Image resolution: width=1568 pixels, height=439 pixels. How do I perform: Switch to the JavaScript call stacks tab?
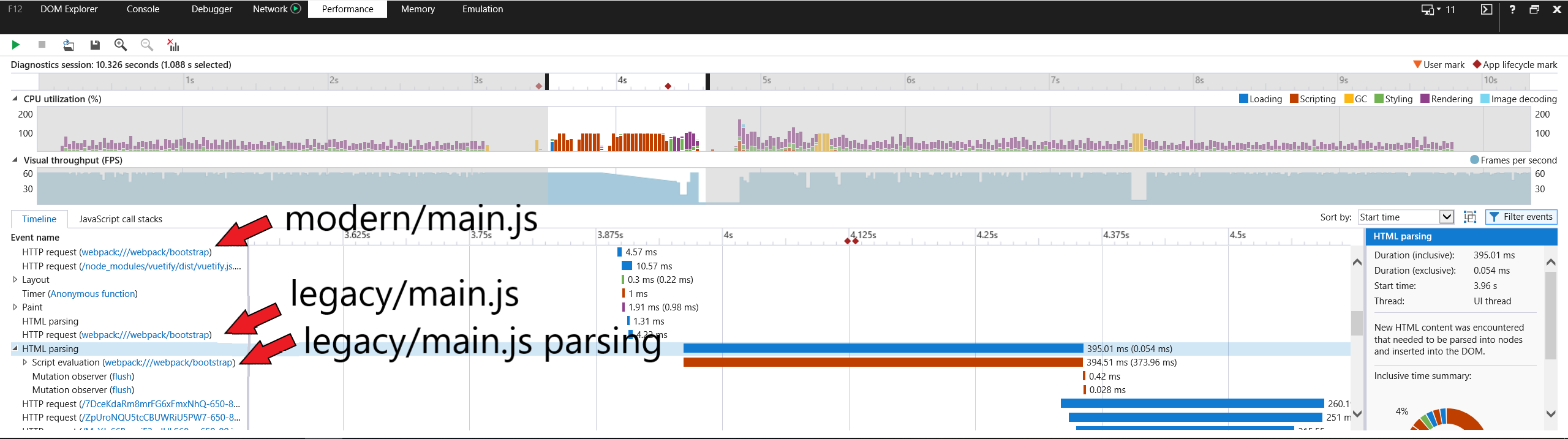click(121, 219)
